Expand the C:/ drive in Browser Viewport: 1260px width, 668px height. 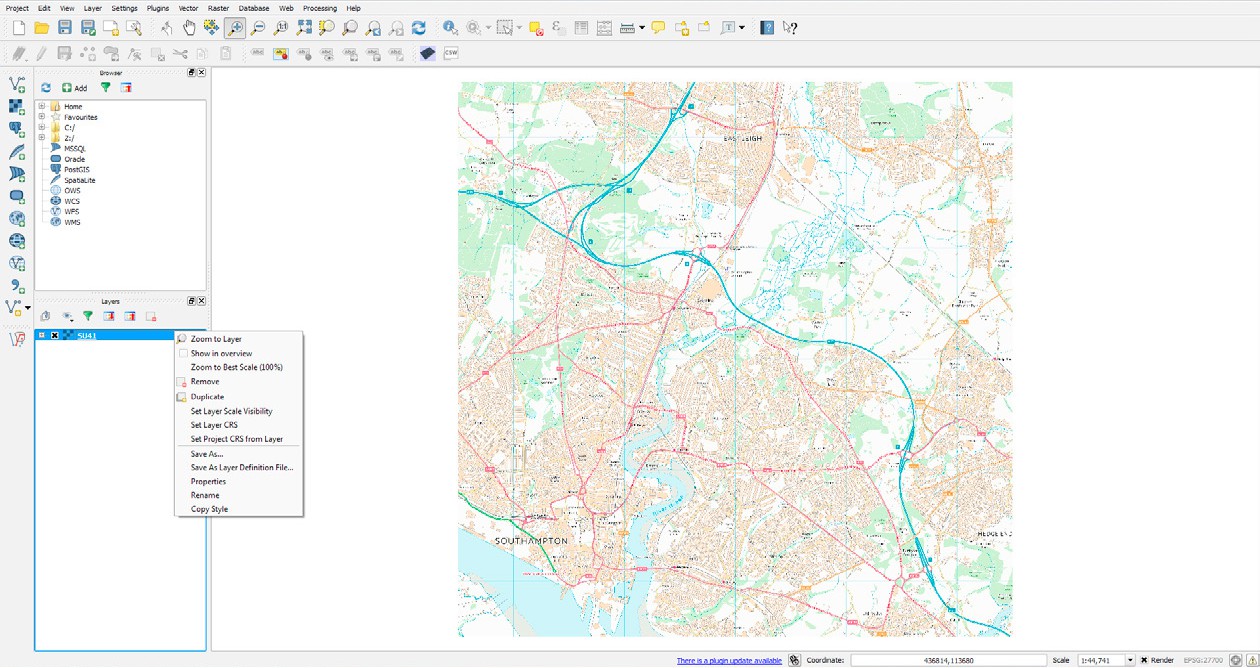[x=41, y=127]
